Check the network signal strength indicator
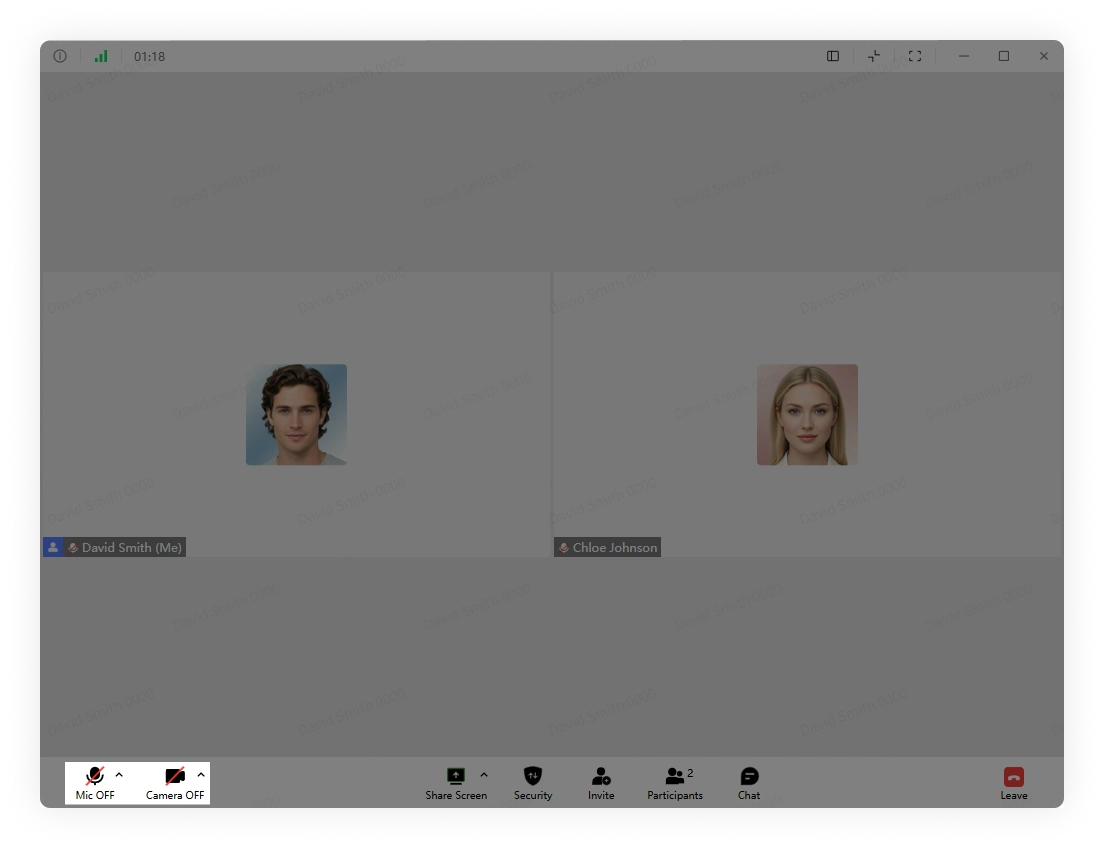1104x848 pixels. coord(101,56)
